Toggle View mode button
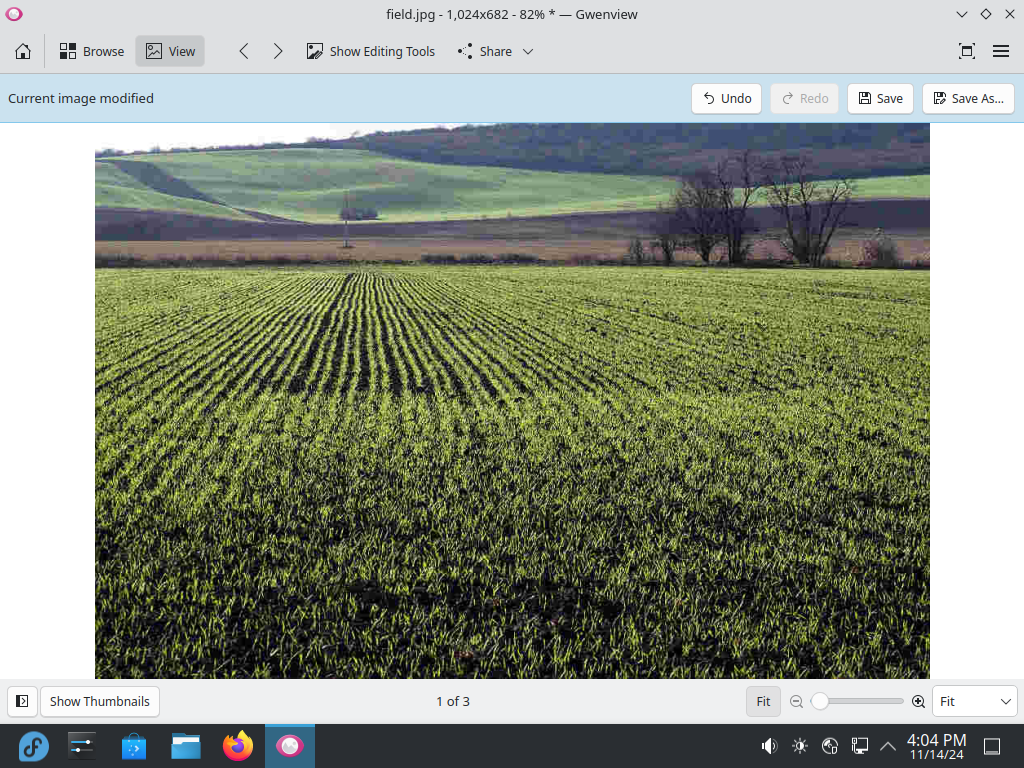1024x768 pixels. pyautogui.click(x=170, y=51)
